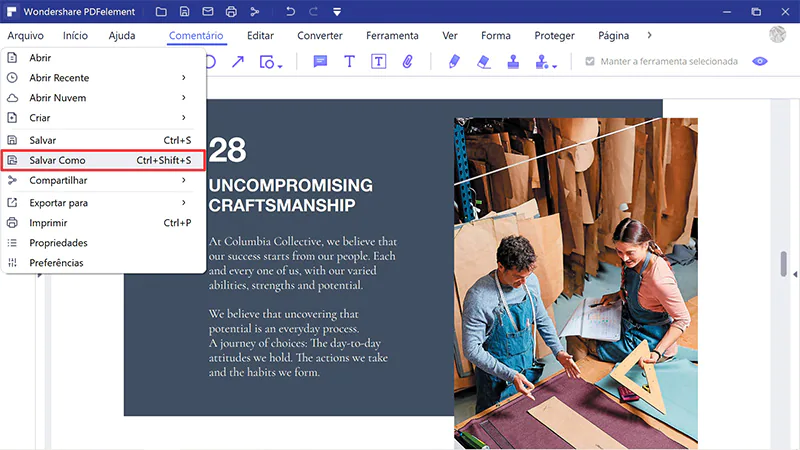Select the typewriter text tool
Image resolution: width=800 pixels, height=450 pixels.
[x=349, y=62]
